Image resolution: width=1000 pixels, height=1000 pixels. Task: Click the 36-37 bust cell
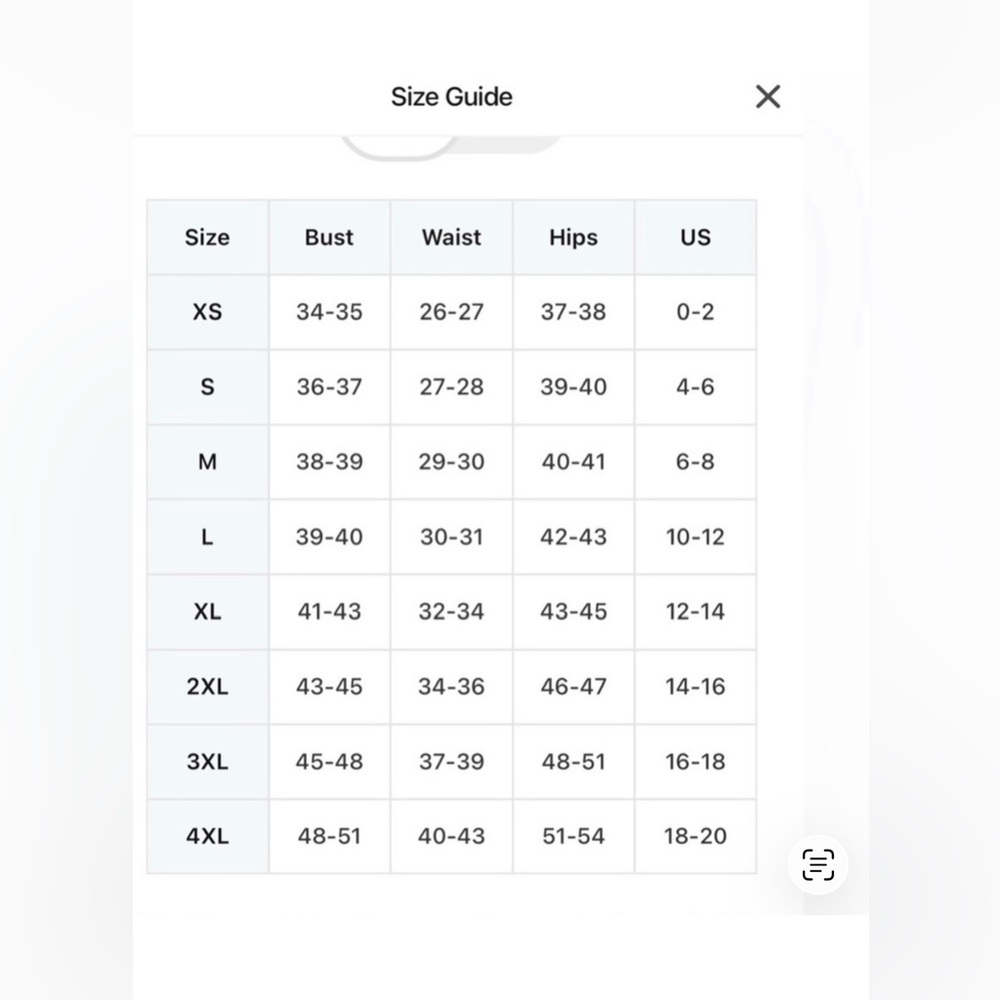pyautogui.click(x=329, y=387)
